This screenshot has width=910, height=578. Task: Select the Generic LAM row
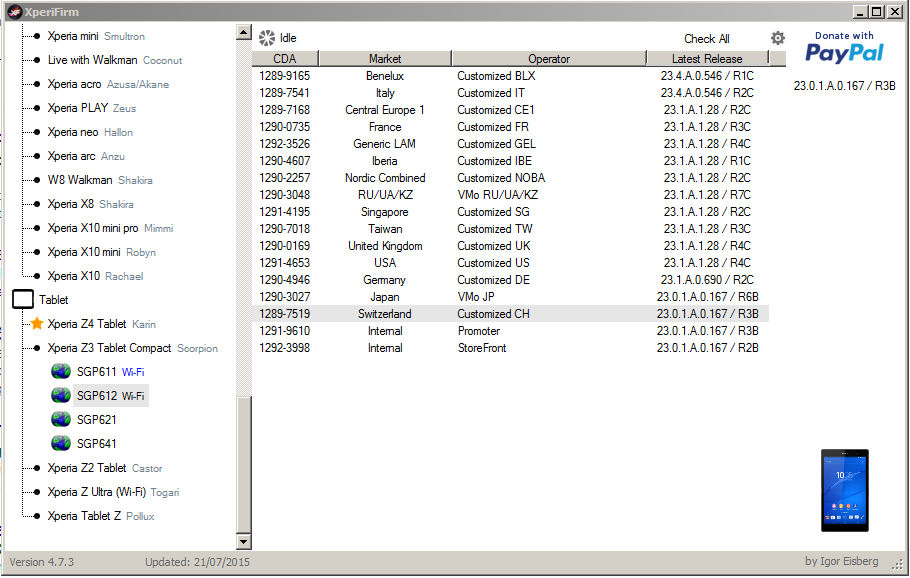(511, 144)
